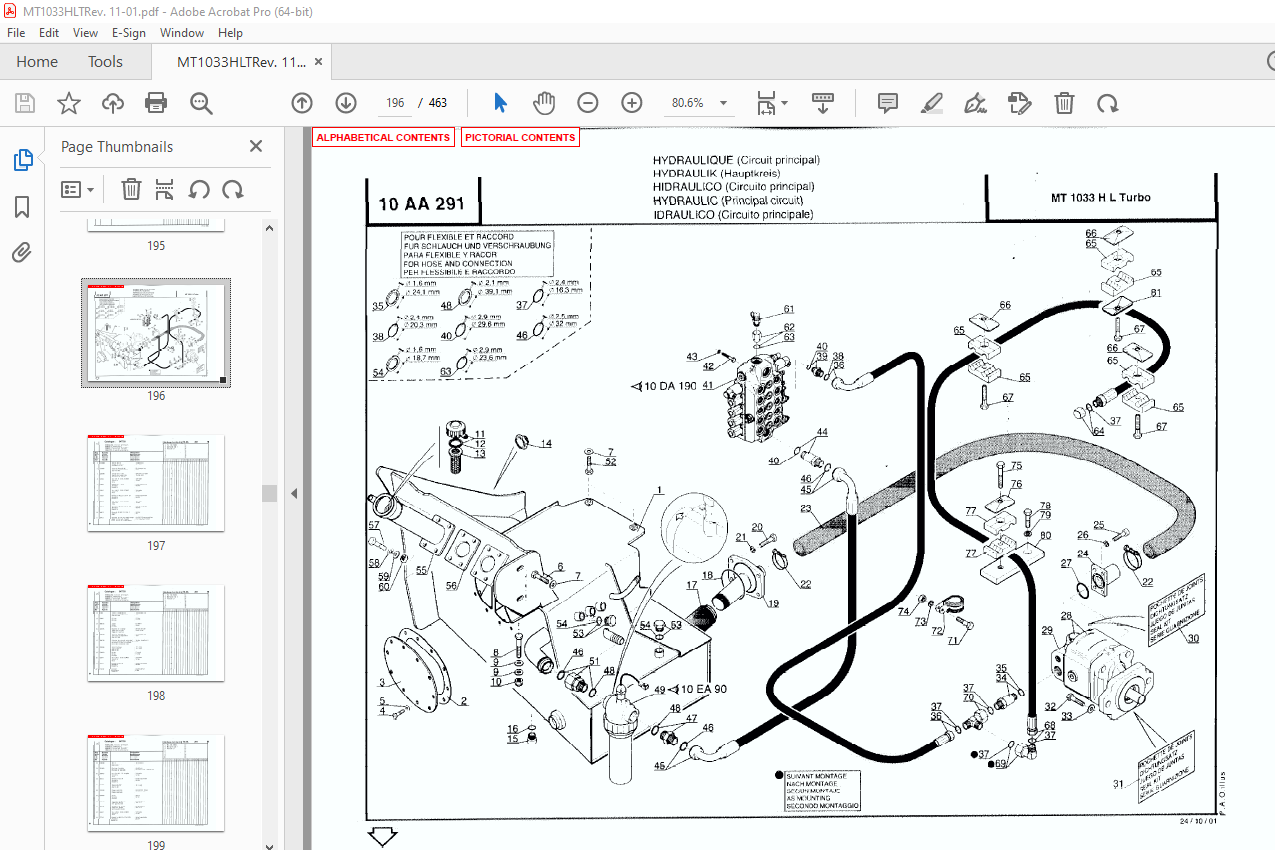This screenshot has width=1275, height=850.
Task: Open the Page Thumbnails sidebar icon
Action: (x=22, y=160)
